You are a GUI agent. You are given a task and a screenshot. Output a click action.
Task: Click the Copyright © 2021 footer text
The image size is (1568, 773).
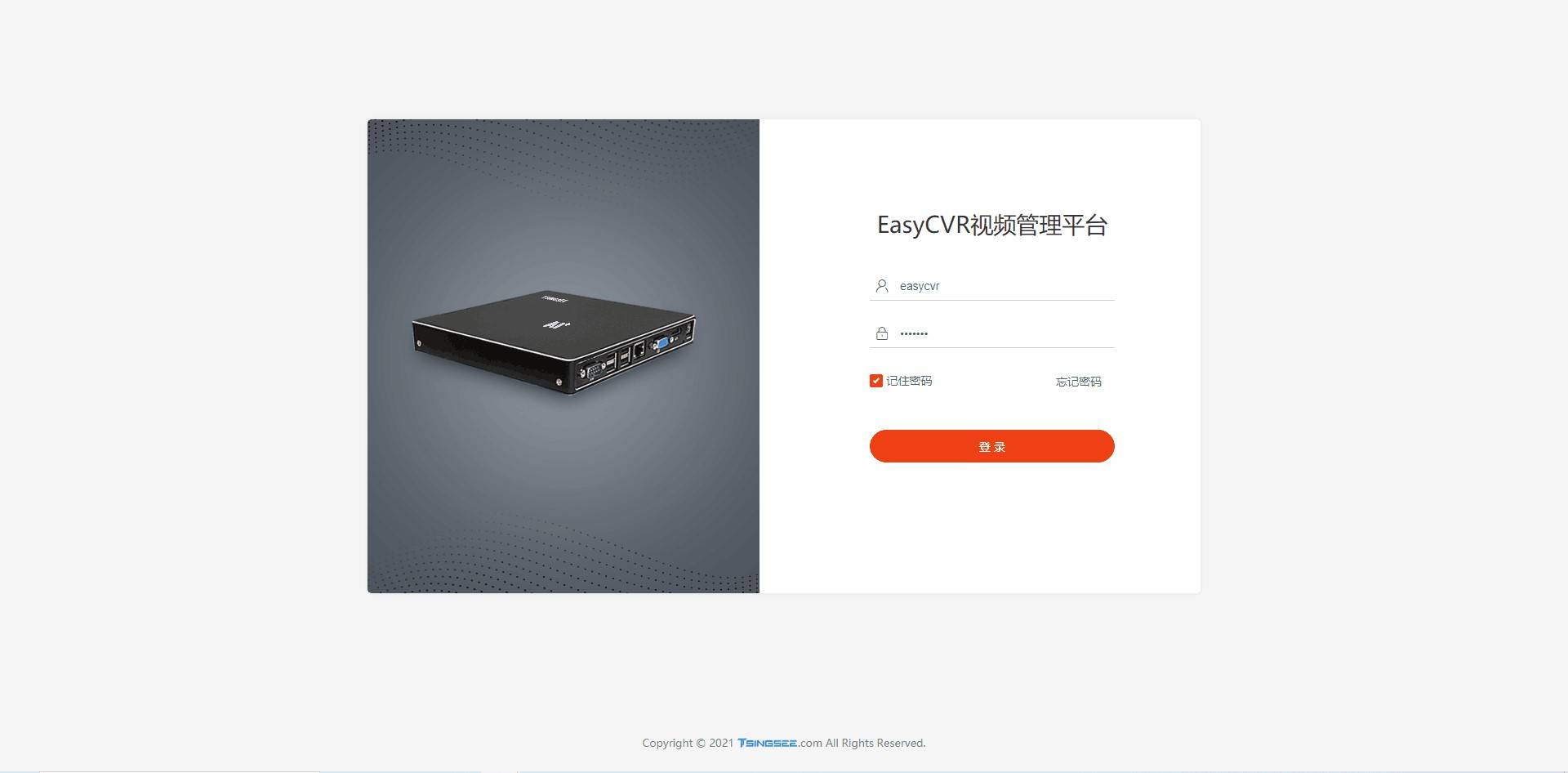(x=688, y=743)
